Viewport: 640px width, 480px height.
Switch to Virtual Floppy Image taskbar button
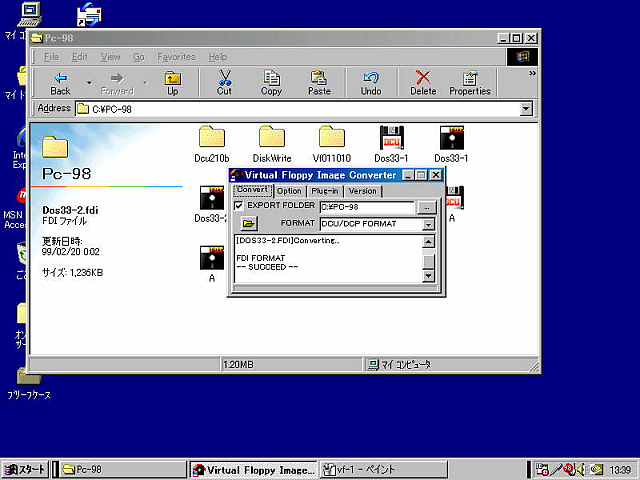[x=253, y=470]
